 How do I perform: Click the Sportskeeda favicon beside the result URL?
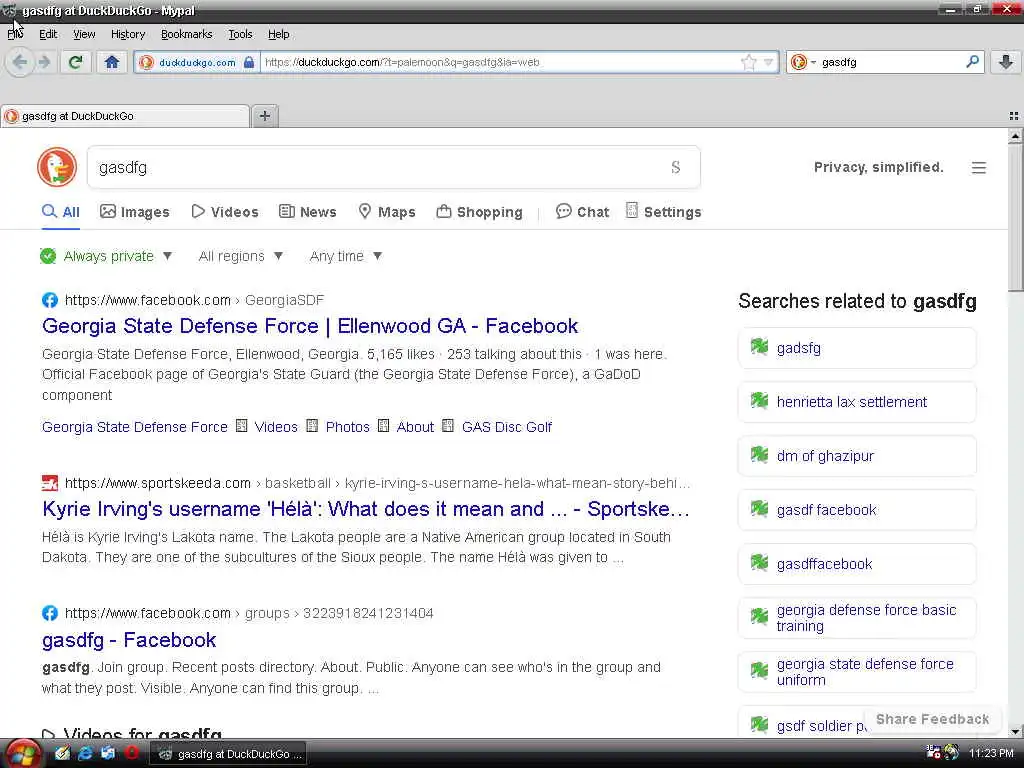tap(50, 483)
